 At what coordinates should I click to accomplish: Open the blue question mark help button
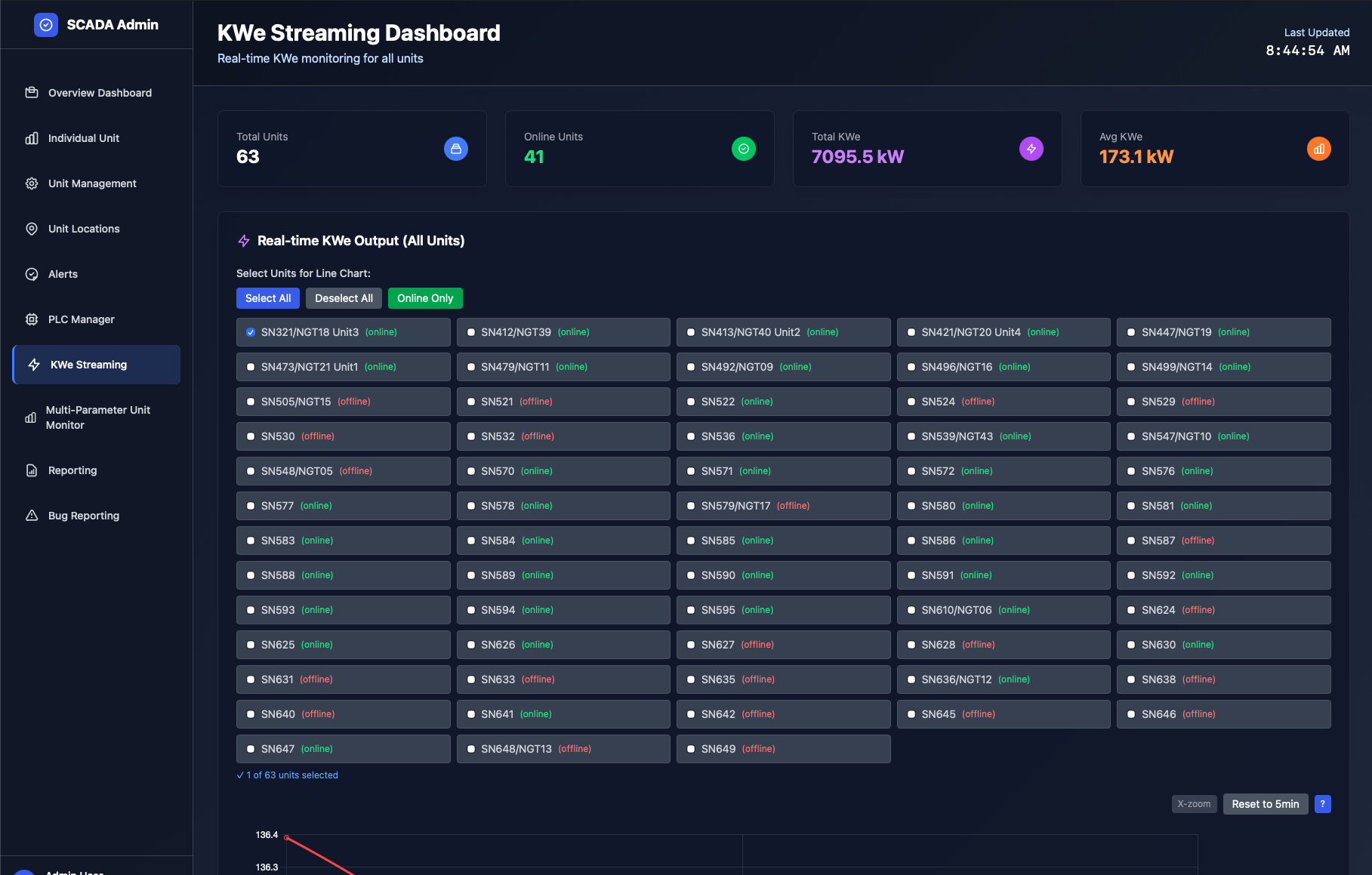tap(1323, 804)
